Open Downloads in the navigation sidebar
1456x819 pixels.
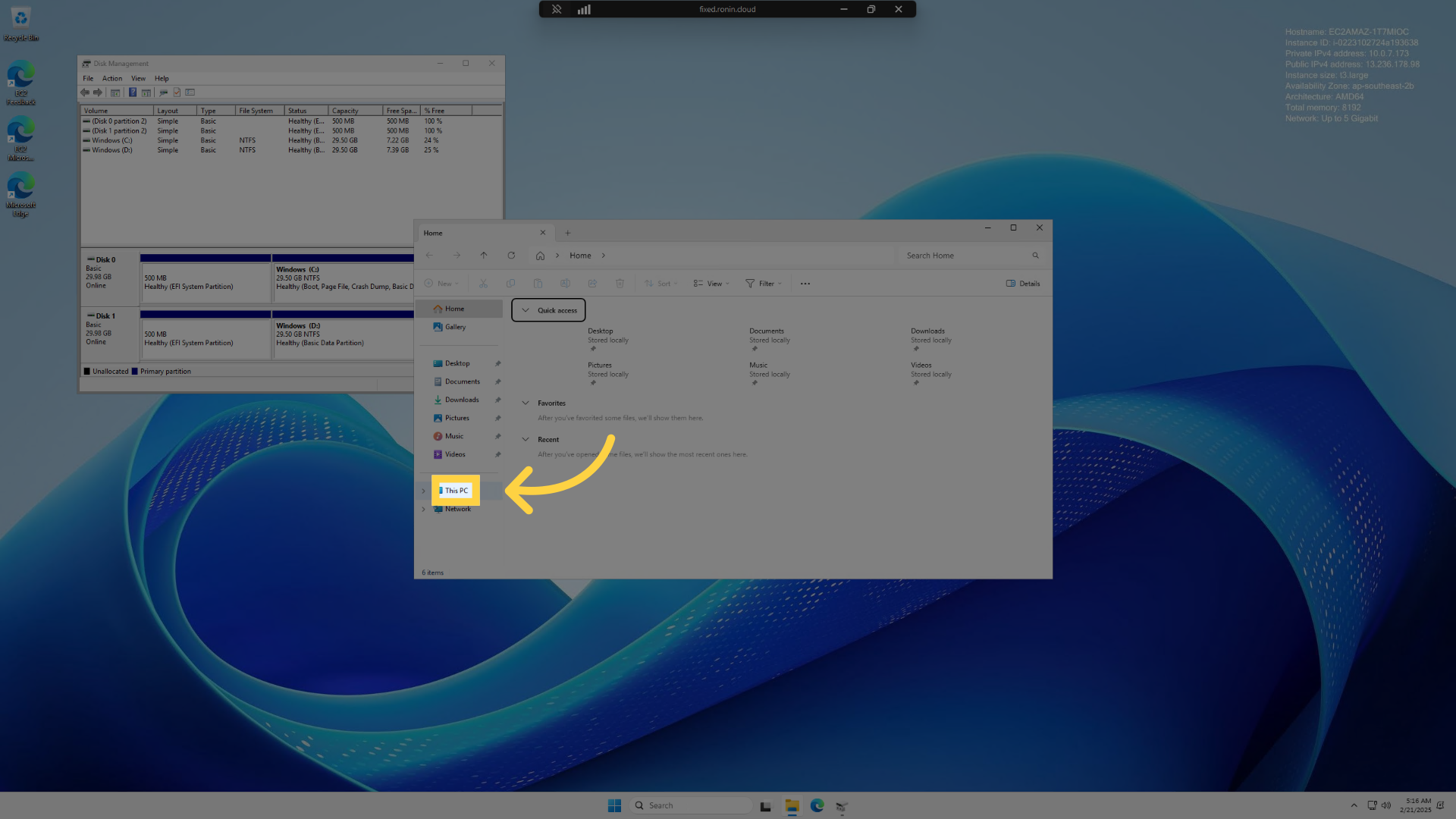461,400
